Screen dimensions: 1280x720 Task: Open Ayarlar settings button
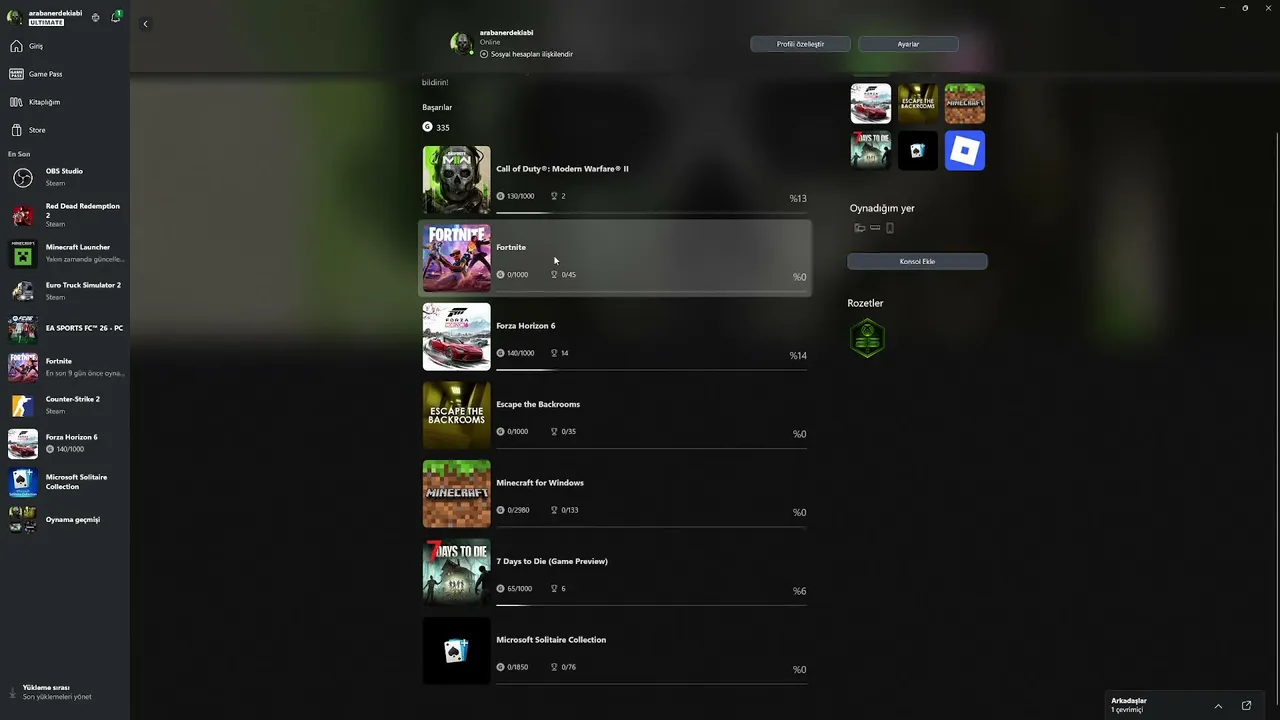(908, 44)
